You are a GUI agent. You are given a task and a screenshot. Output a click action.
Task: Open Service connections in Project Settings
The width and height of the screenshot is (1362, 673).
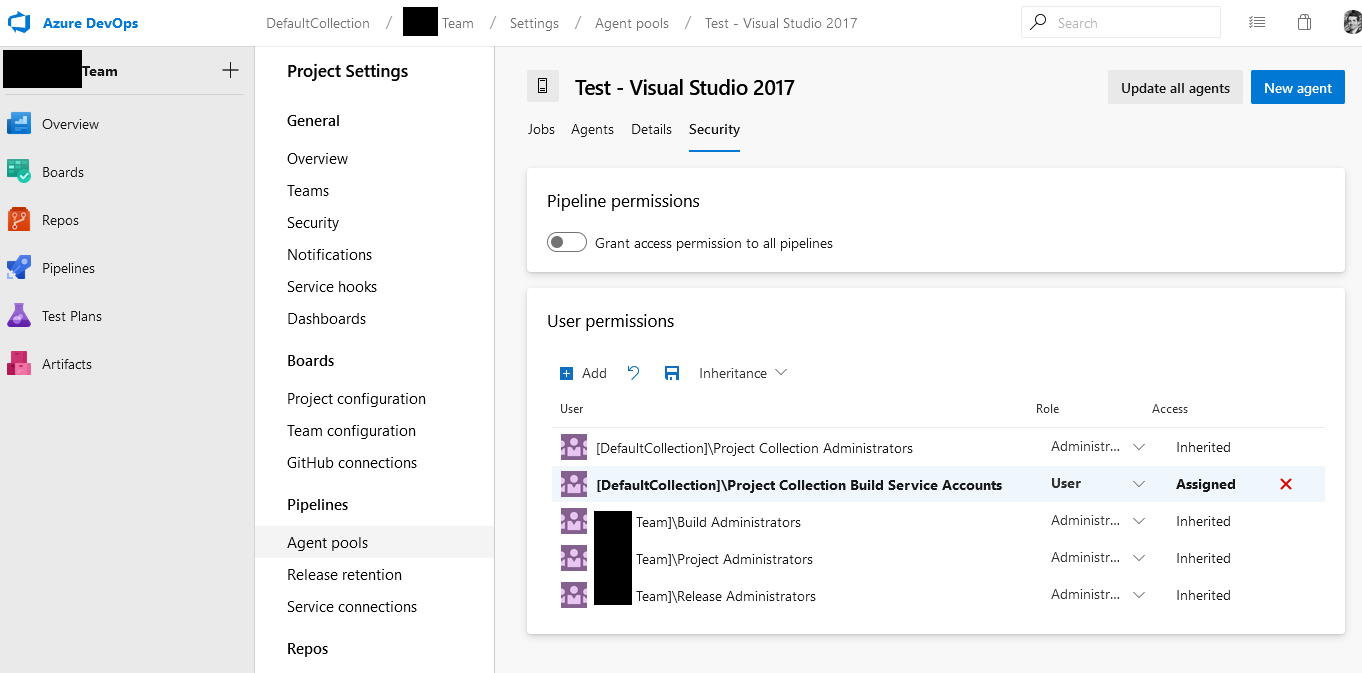point(352,607)
